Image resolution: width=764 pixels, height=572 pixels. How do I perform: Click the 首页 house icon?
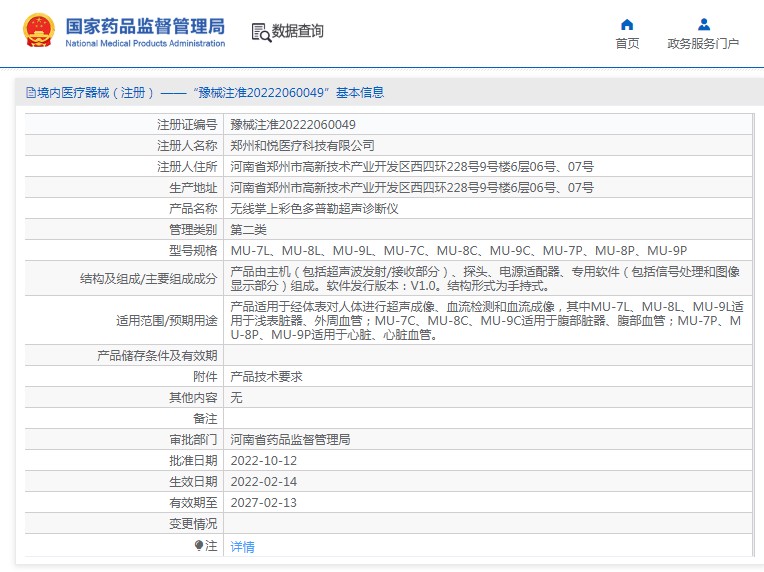627,24
